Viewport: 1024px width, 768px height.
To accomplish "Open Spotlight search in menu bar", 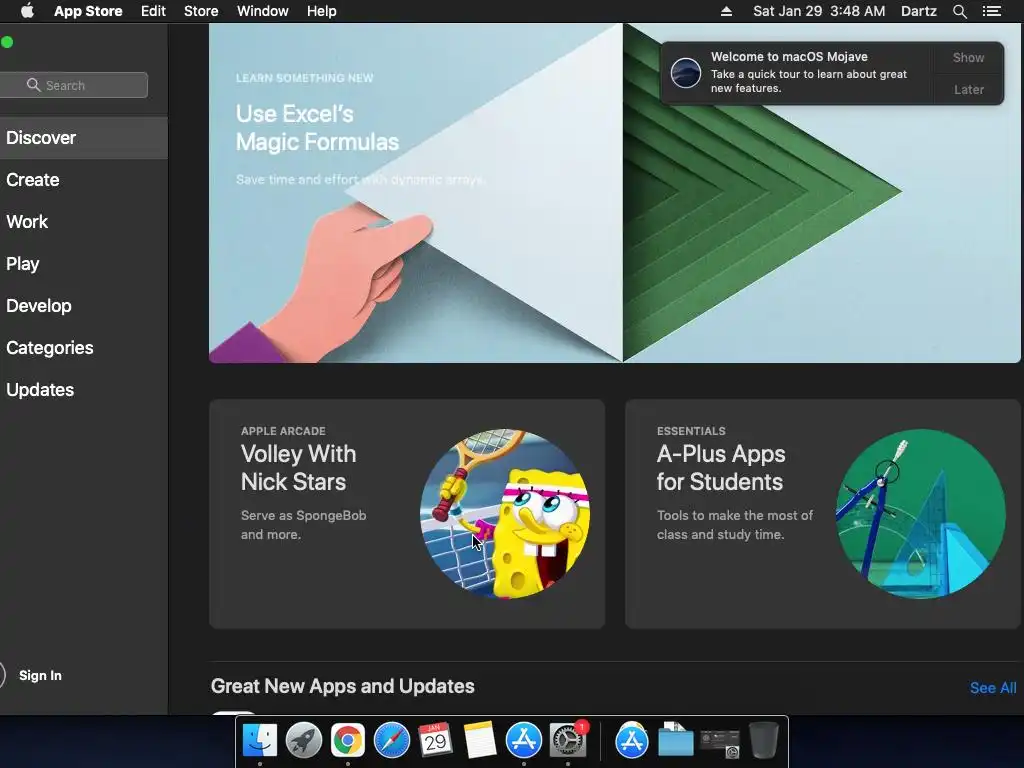I will pyautogui.click(x=959, y=11).
